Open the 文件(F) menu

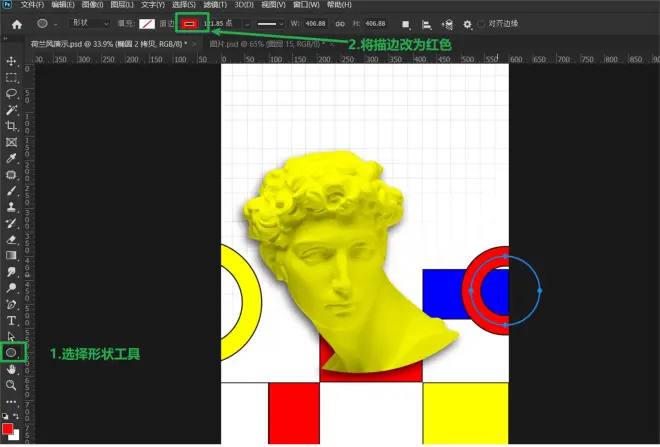point(32,5)
